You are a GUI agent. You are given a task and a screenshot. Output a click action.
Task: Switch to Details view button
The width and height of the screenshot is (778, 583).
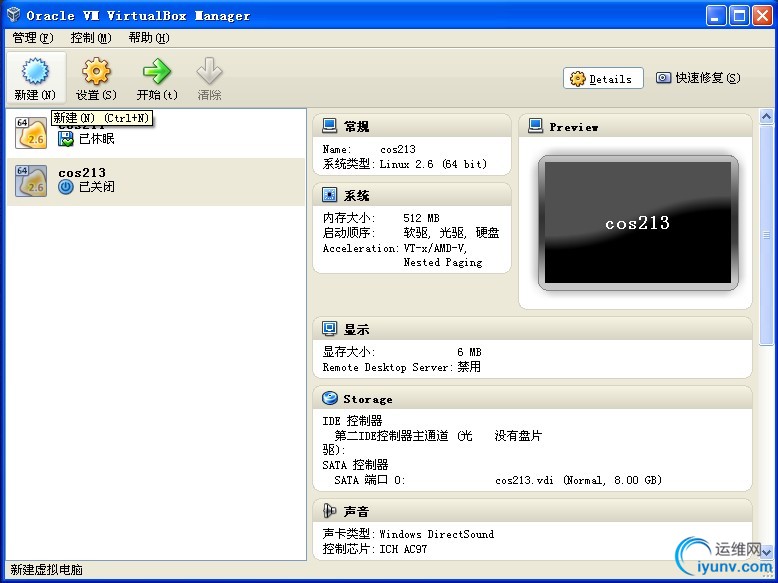tap(603, 78)
